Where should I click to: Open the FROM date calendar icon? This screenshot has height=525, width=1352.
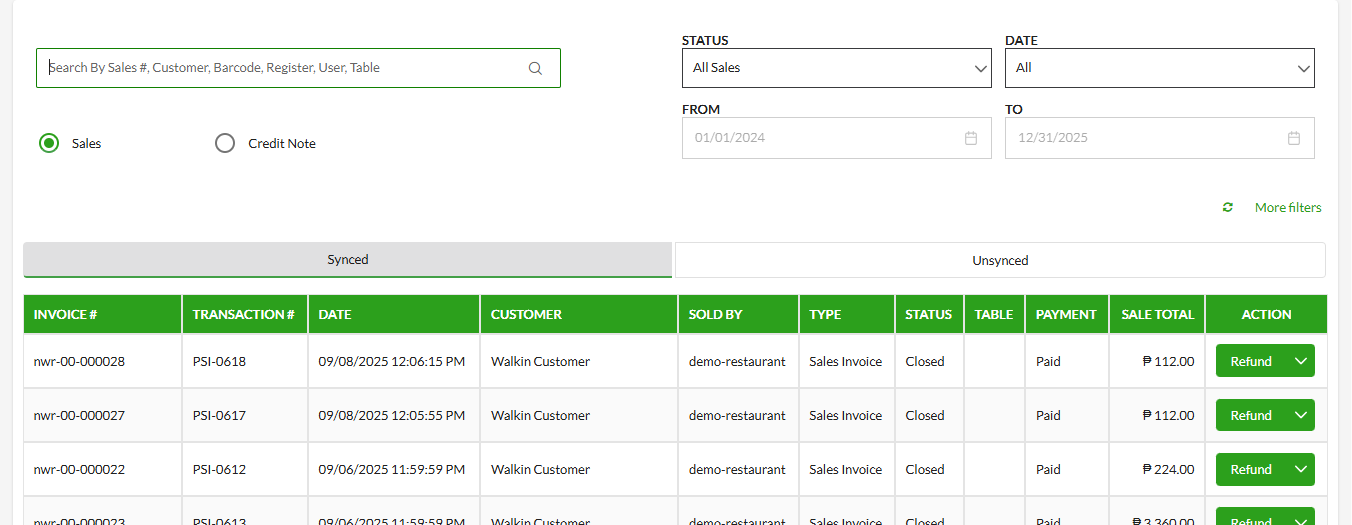(970, 138)
